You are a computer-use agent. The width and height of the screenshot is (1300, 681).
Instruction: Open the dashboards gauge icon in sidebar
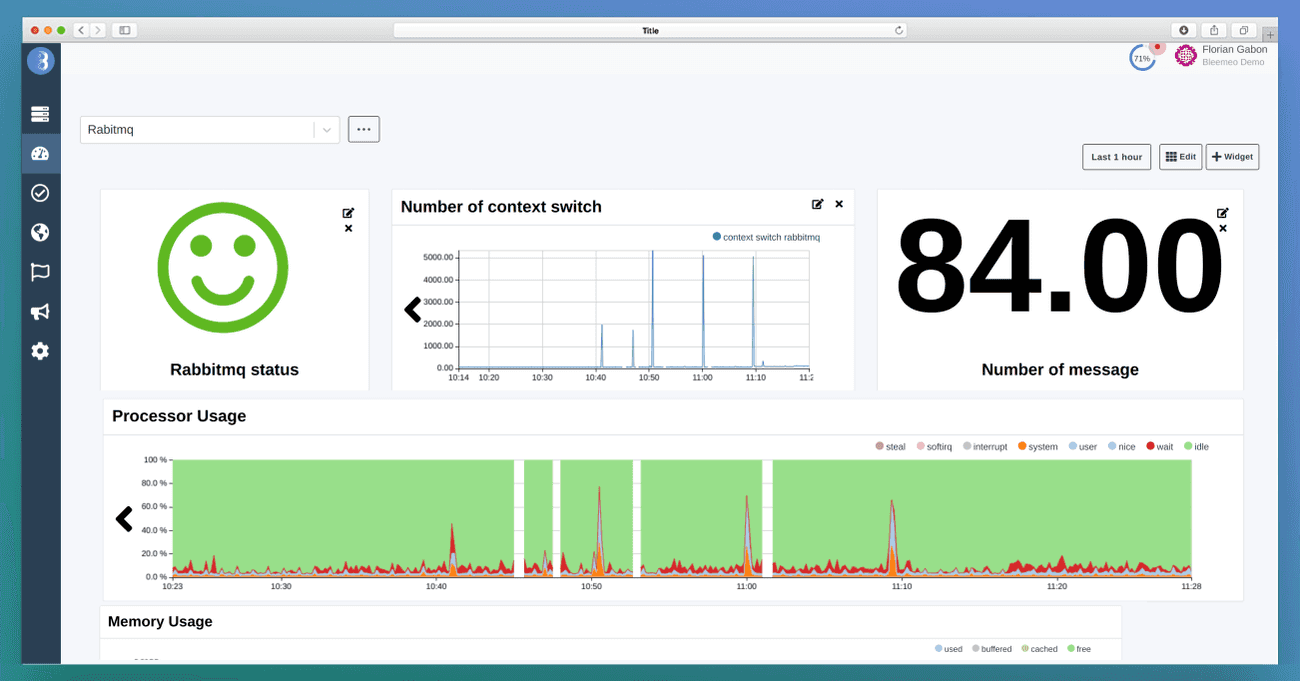pyautogui.click(x=40, y=152)
